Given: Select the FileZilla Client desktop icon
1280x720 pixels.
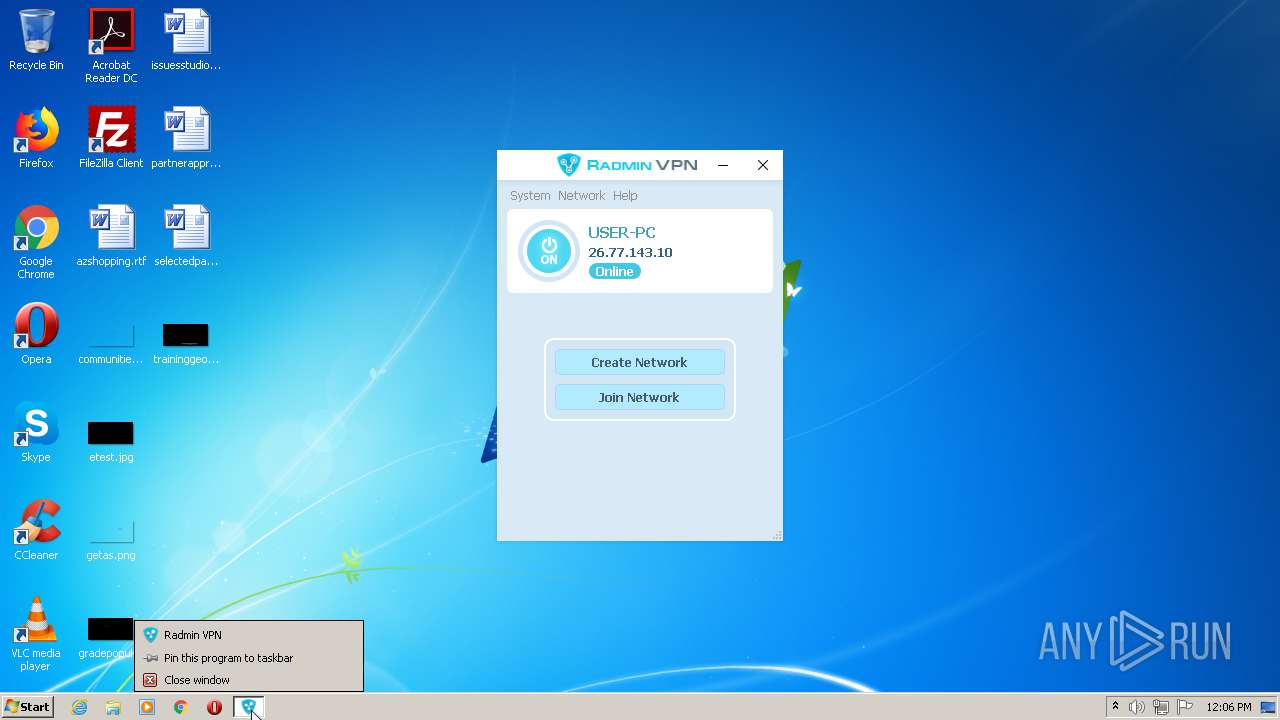Looking at the screenshot, I should coord(111,138).
